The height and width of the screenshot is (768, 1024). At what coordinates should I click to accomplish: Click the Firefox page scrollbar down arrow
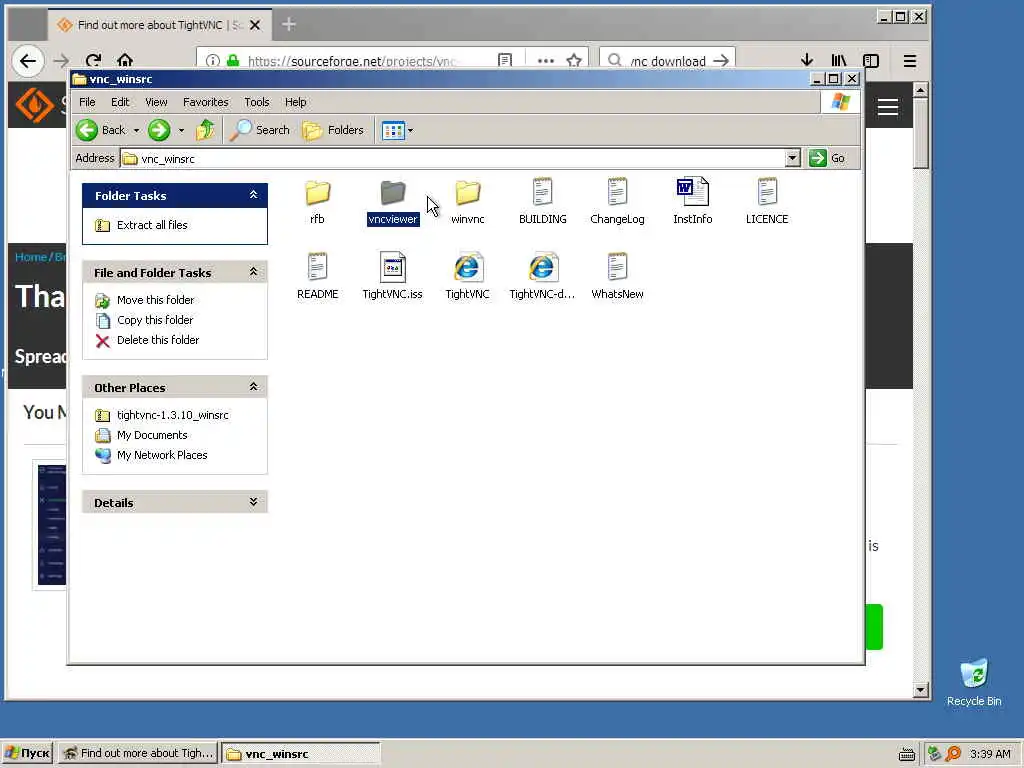click(x=921, y=690)
